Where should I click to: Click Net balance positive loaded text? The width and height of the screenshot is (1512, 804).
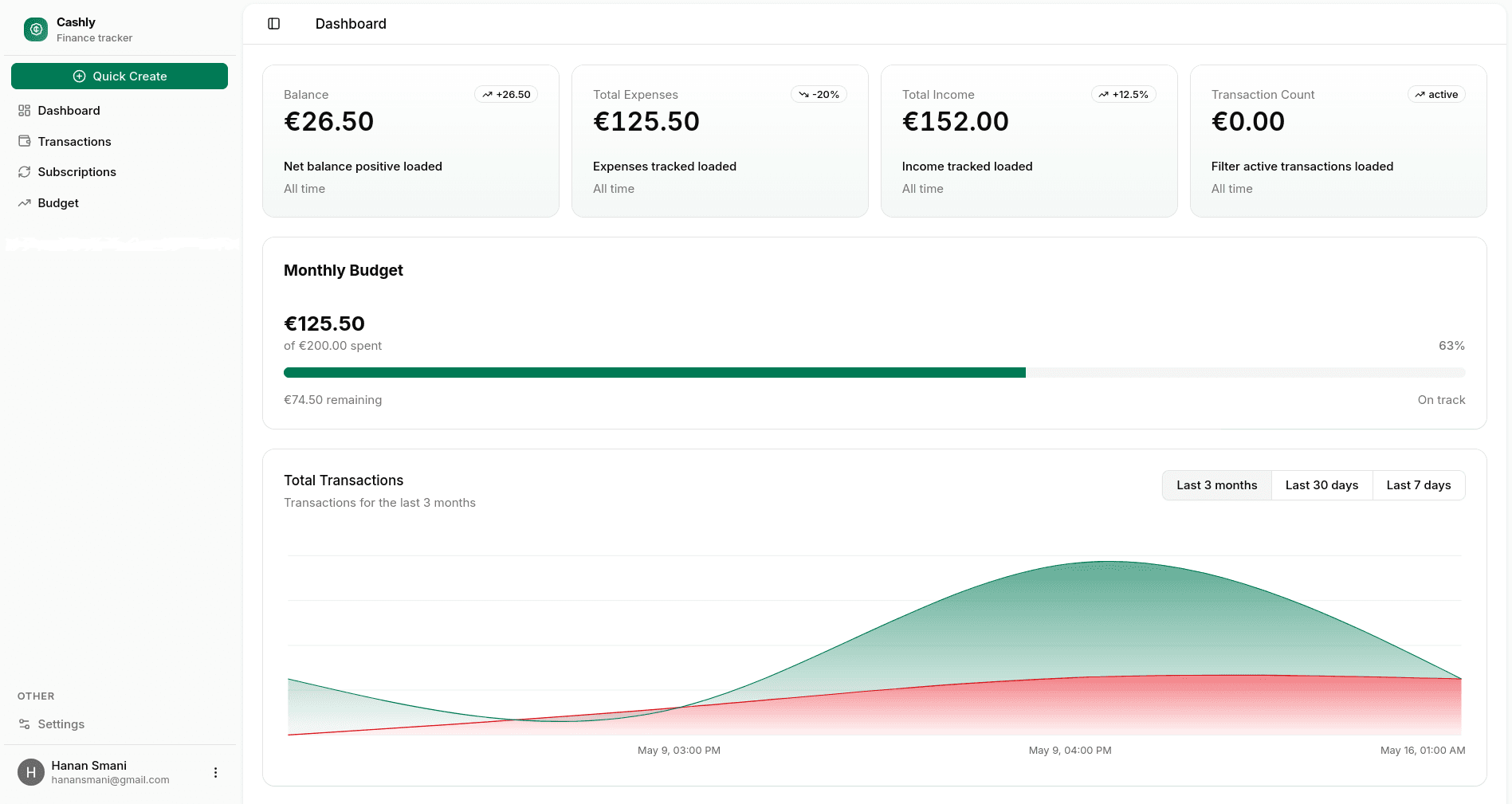(x=363, y=167)
